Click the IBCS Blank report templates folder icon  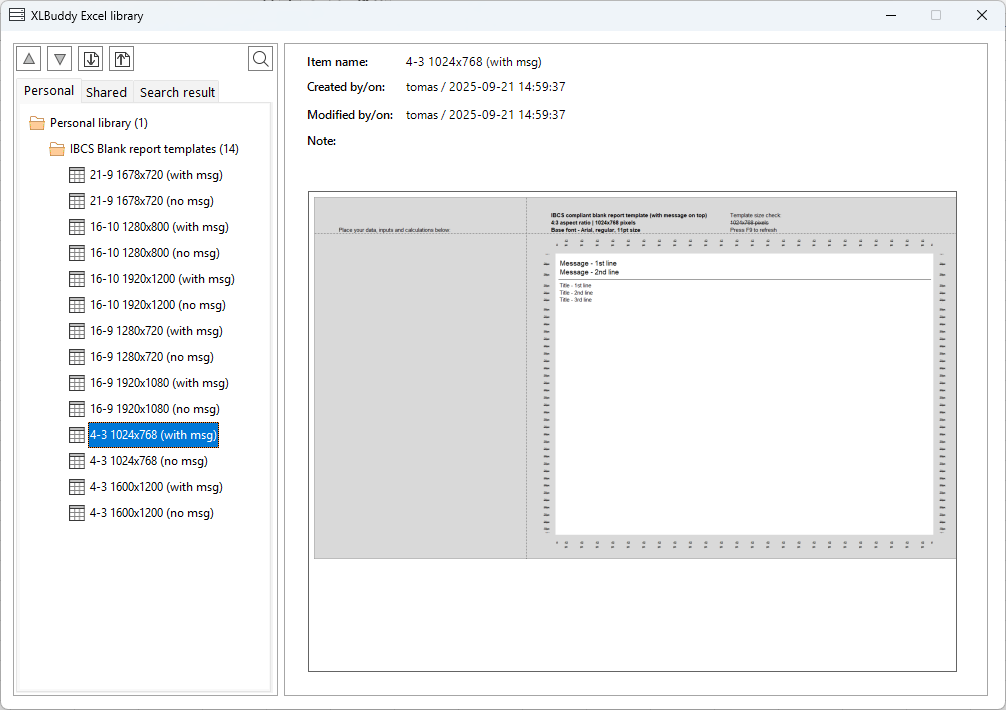point(57,149)
